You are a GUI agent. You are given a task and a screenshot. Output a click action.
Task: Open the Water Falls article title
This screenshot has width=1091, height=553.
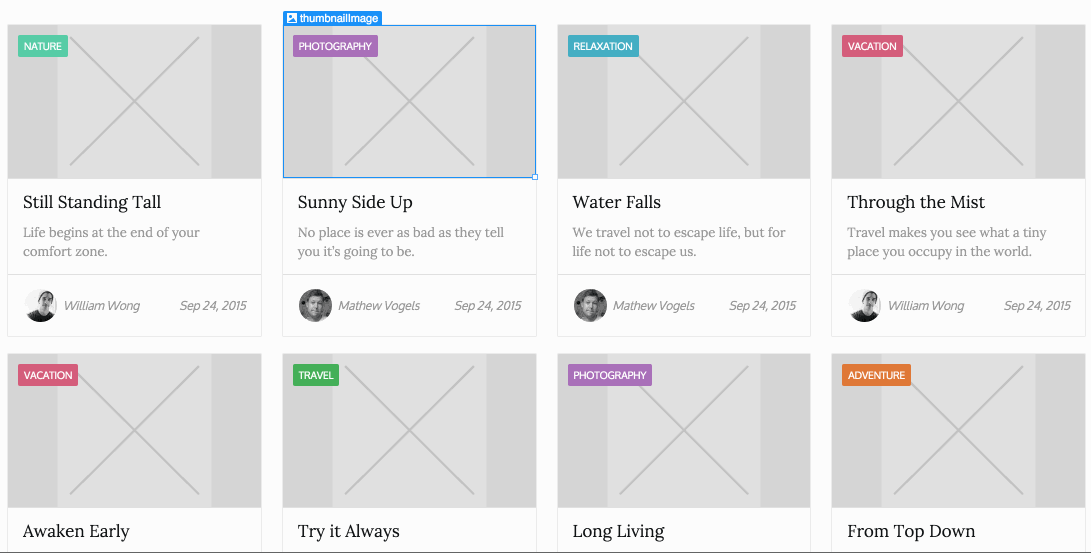(x=616, y=202)
